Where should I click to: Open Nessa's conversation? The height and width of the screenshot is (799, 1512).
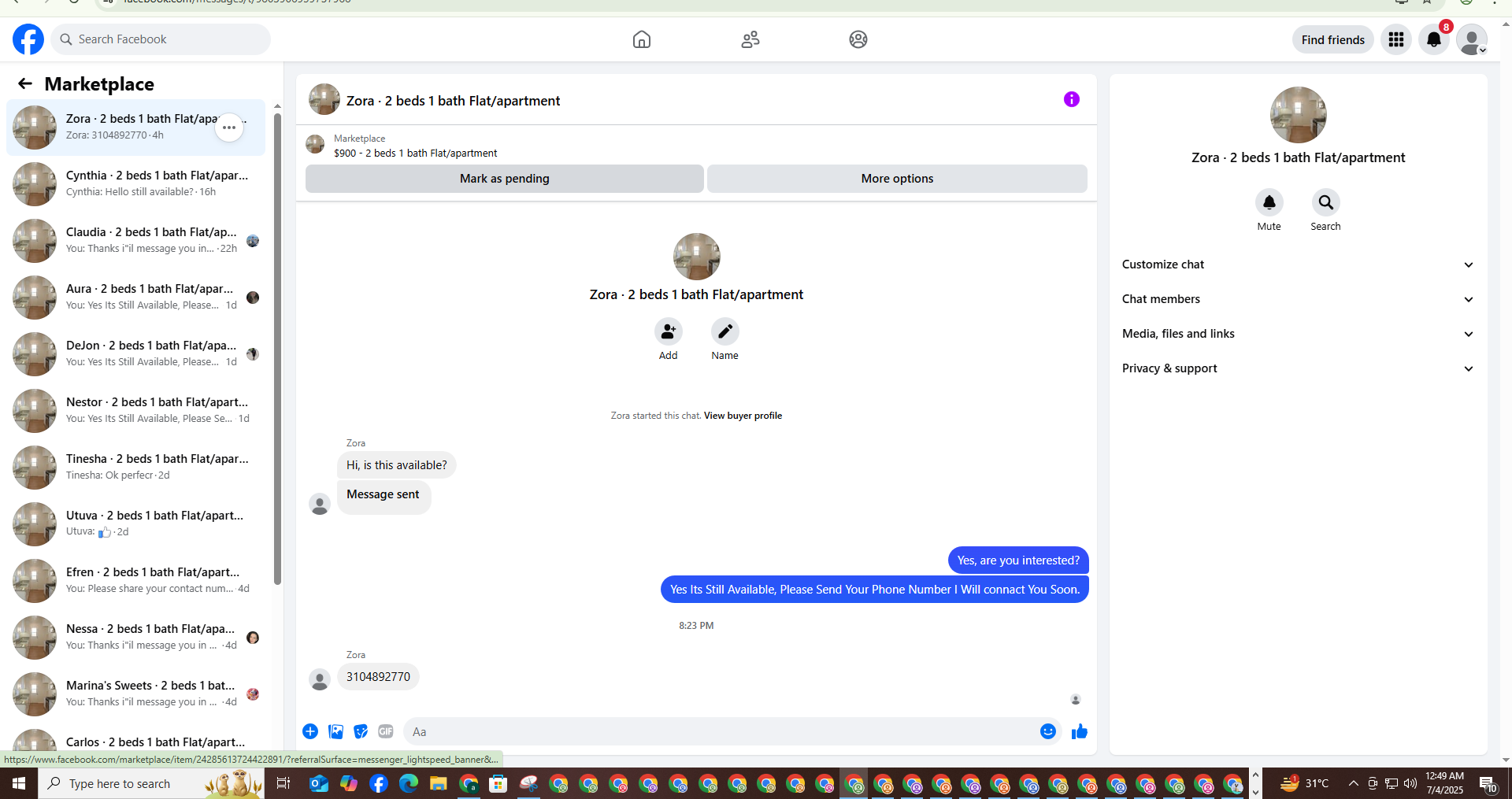[x=135, y=638]
